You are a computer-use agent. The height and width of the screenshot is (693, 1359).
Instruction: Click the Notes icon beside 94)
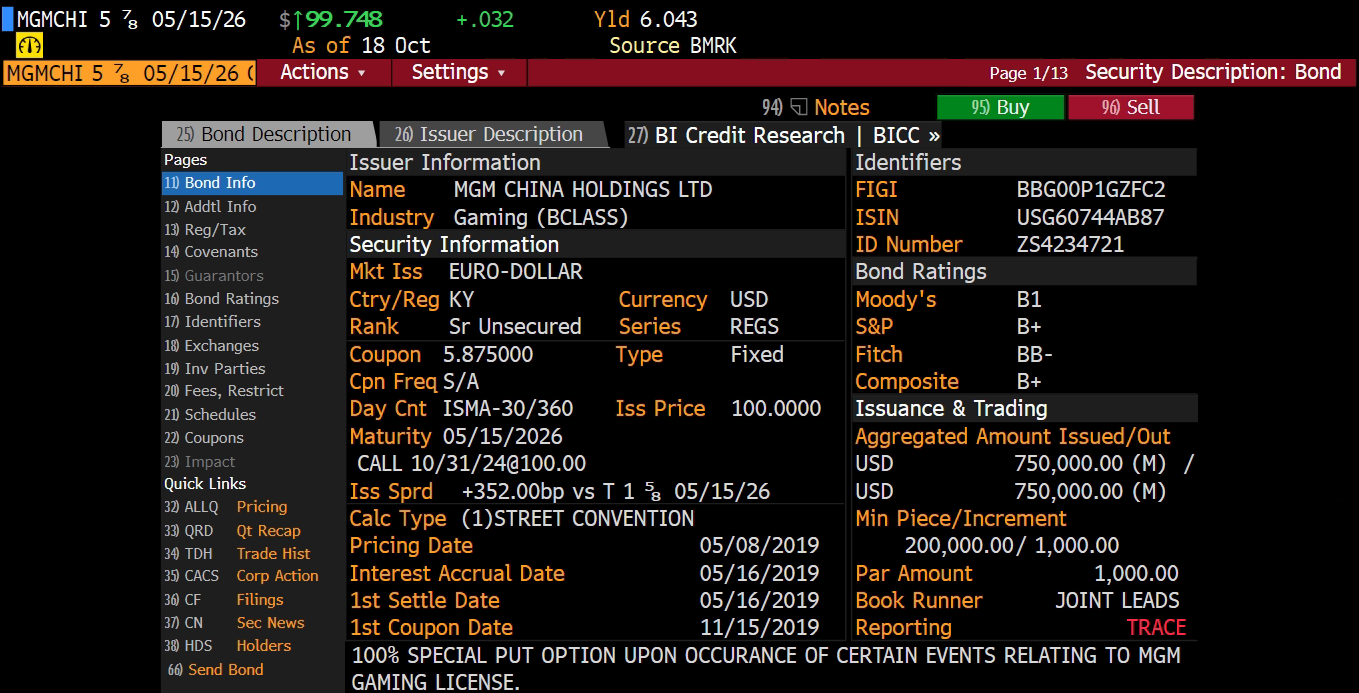(x=799, y=107)
